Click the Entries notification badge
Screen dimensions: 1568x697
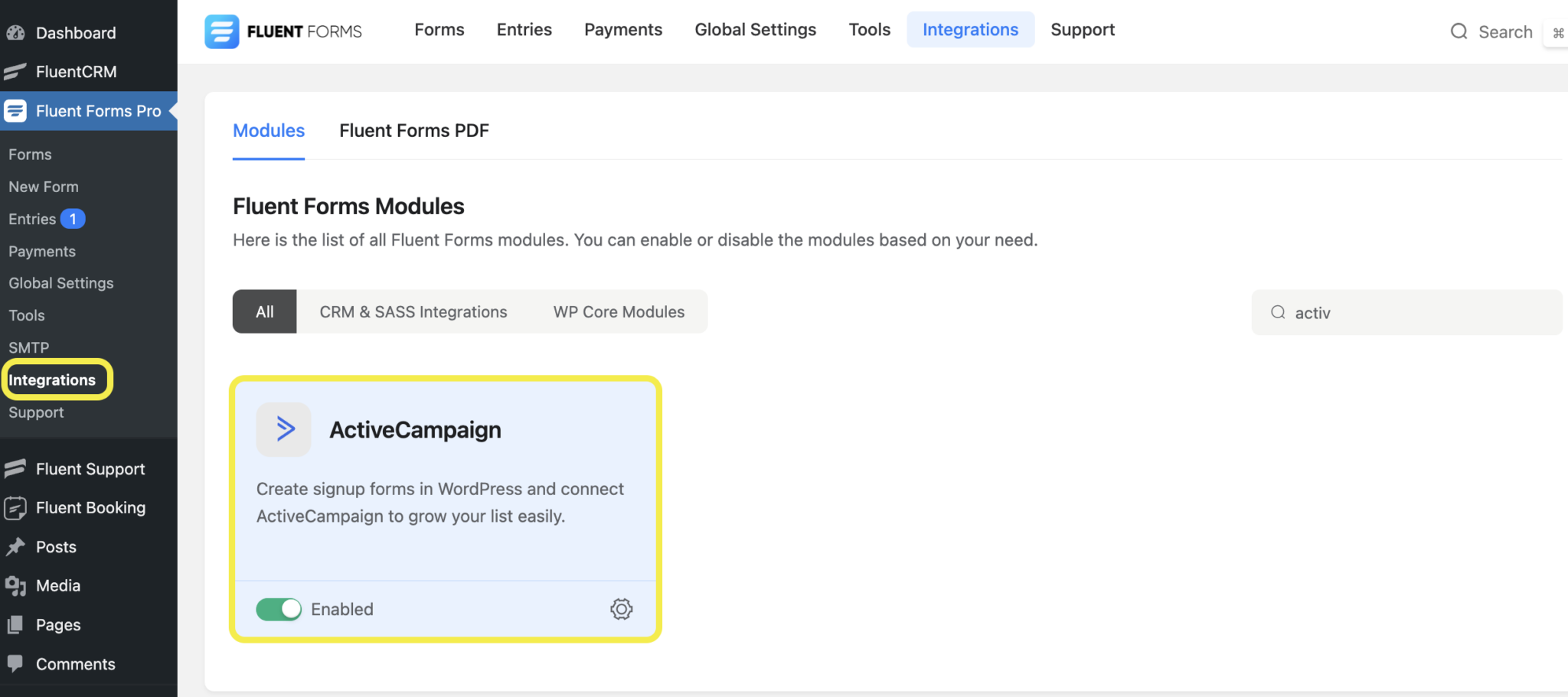[73, 218]
